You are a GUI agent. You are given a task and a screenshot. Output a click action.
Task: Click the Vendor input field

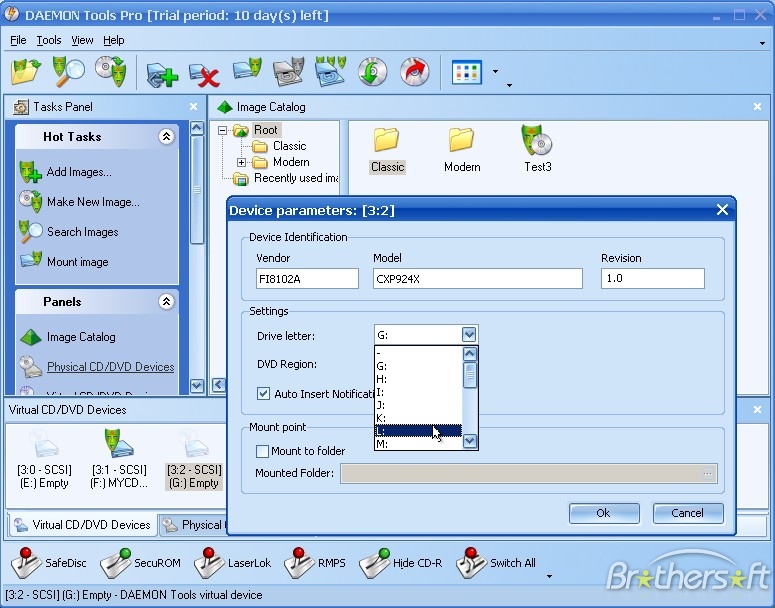pos(307,279)
